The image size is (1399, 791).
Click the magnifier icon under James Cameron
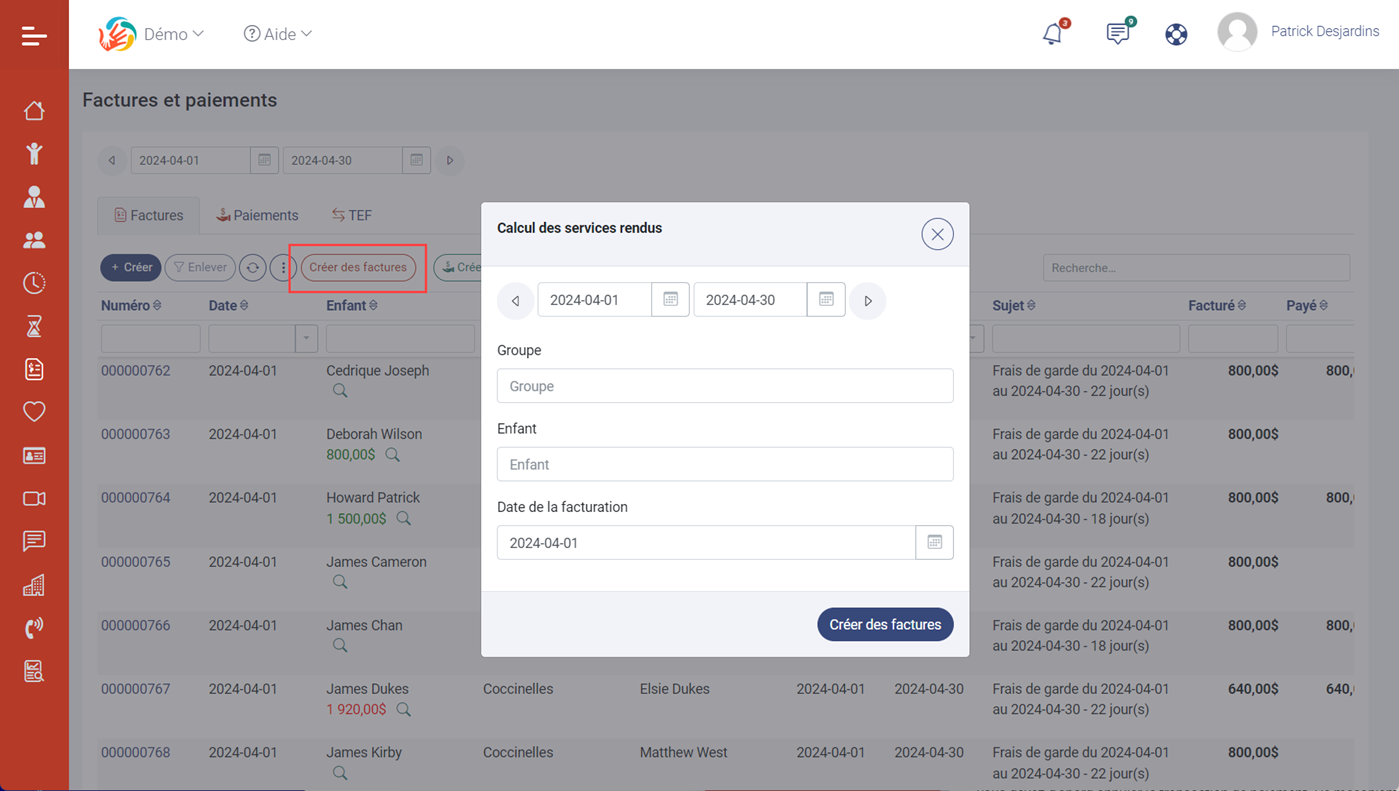tap(340, 582)
